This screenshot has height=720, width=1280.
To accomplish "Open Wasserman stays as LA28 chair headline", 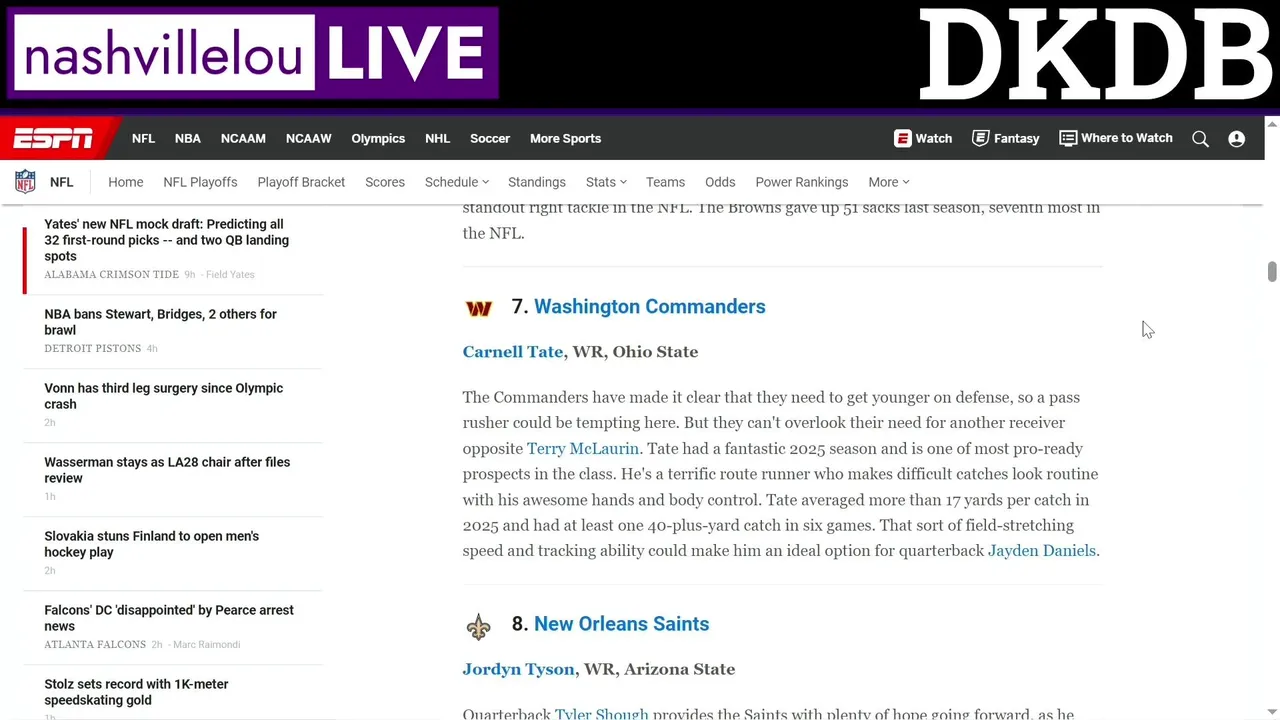I will tap(167, 470).
